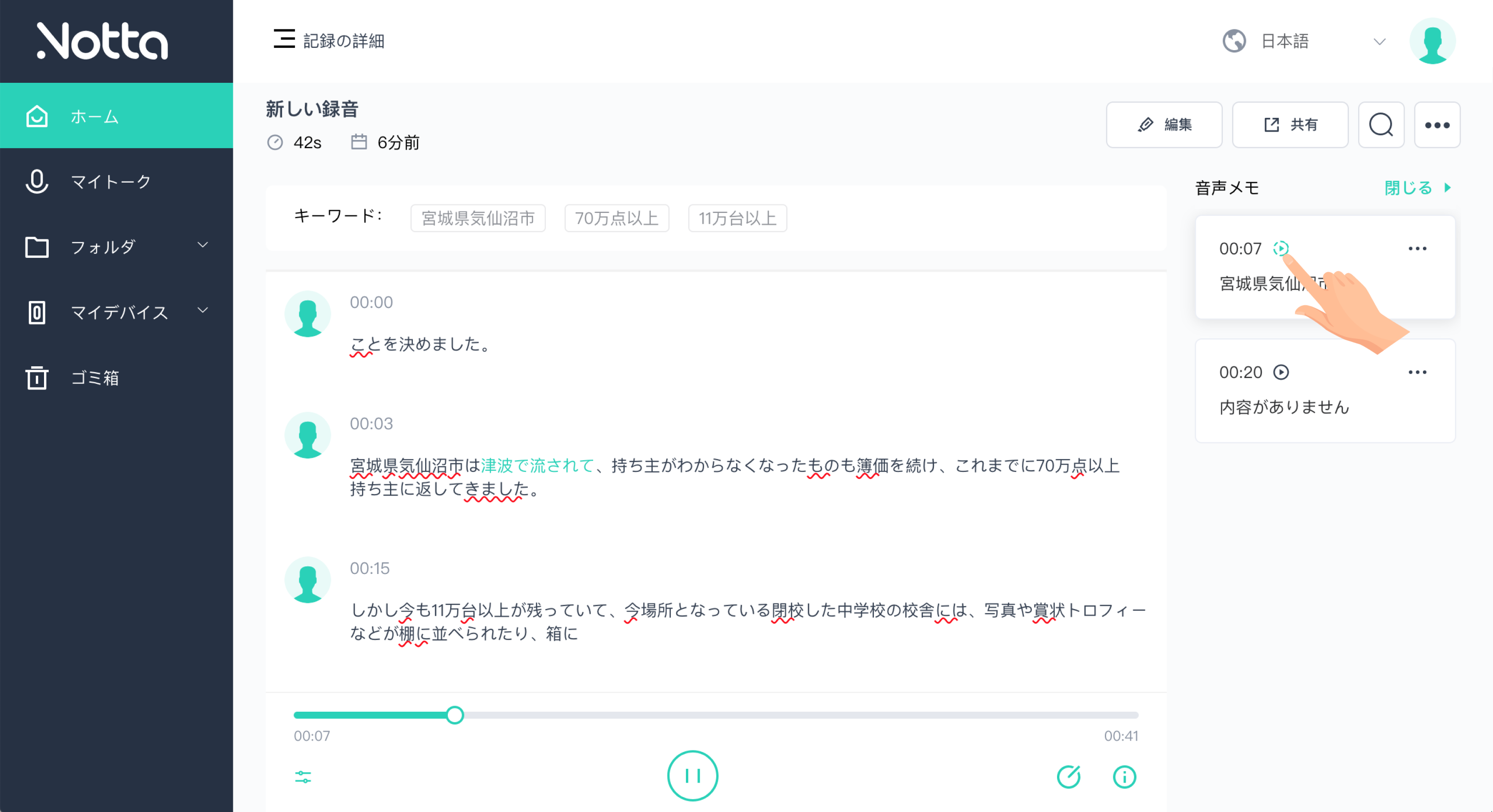Switch to the ホーム section
Viewport: 1493px width, 812px height.
96,116
